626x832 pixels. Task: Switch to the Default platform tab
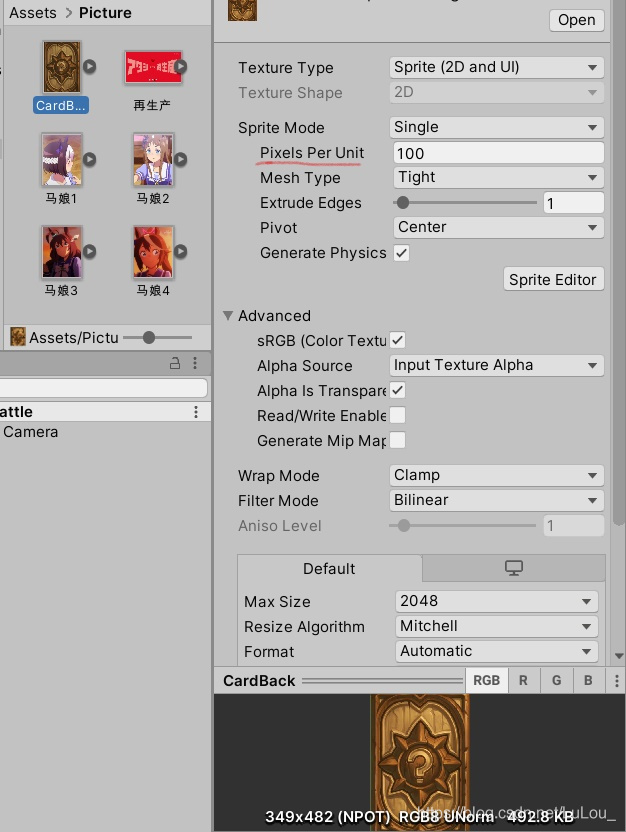pyautogui.click(x=329, y=568)
